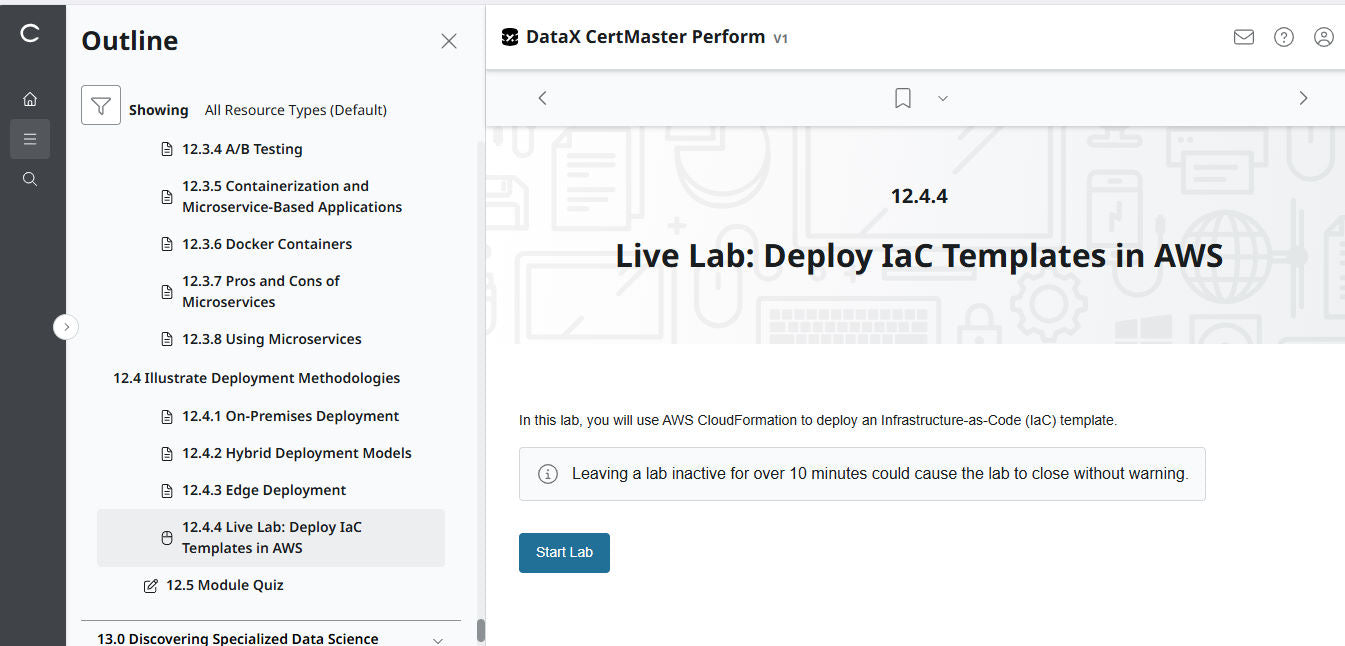The width and height of the screenshot is (1345, 646).
Task: Collapse the Outline panel with the X
Action: (x=448, y=40)
